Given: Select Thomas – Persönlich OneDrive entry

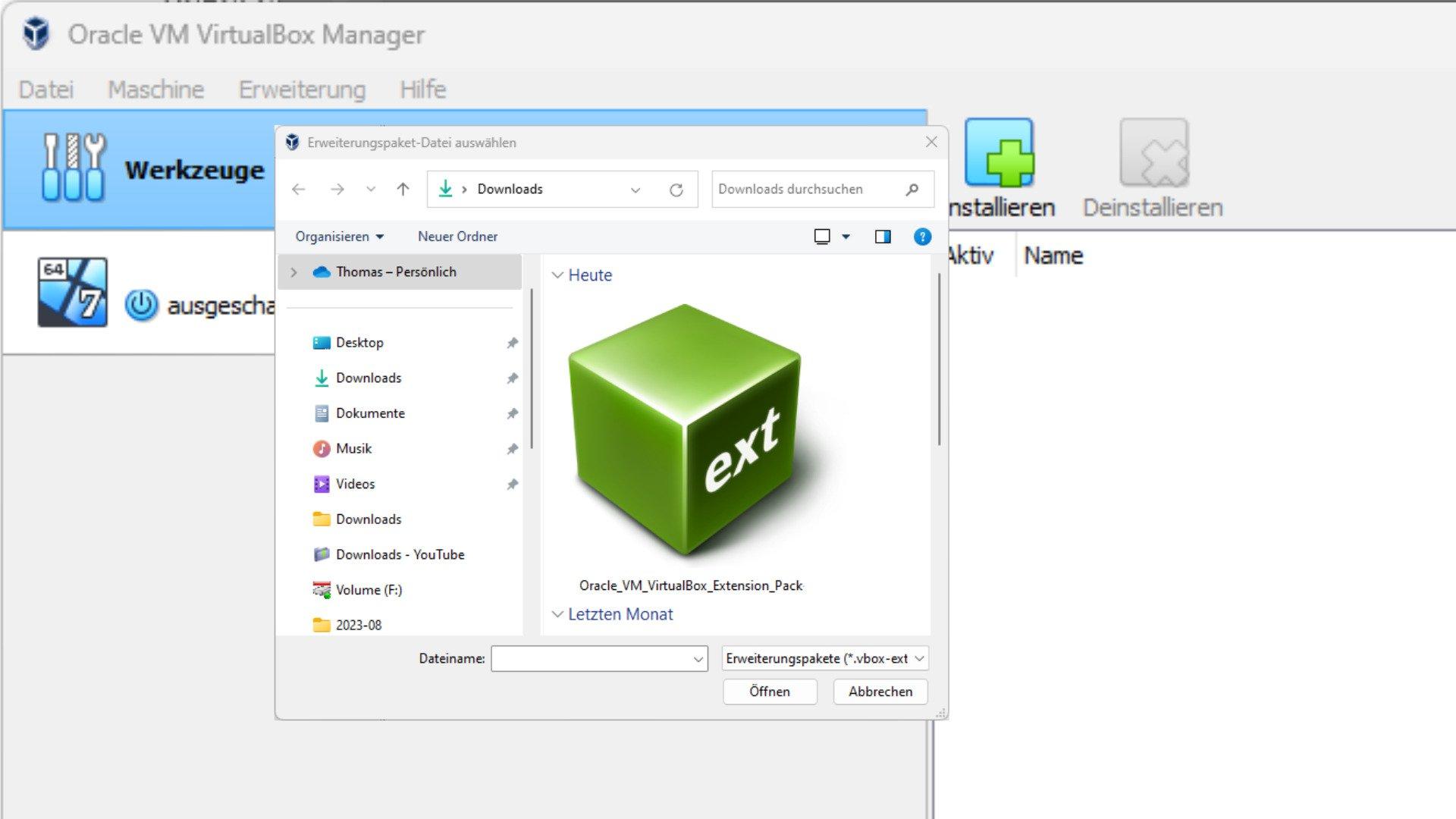Looking at the screenshot, I should click(x=400, y=271).
